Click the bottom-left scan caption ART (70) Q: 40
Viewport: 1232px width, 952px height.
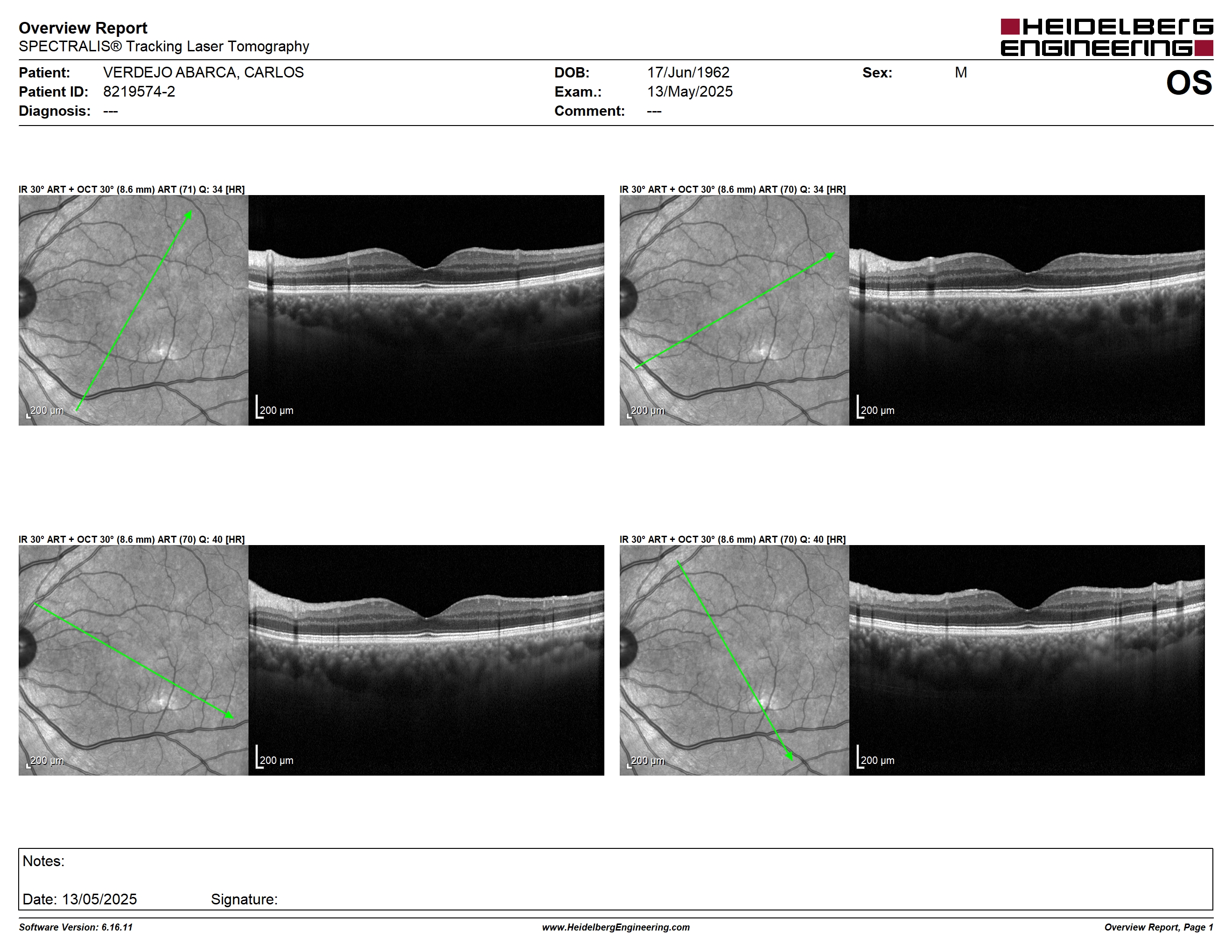132,539
